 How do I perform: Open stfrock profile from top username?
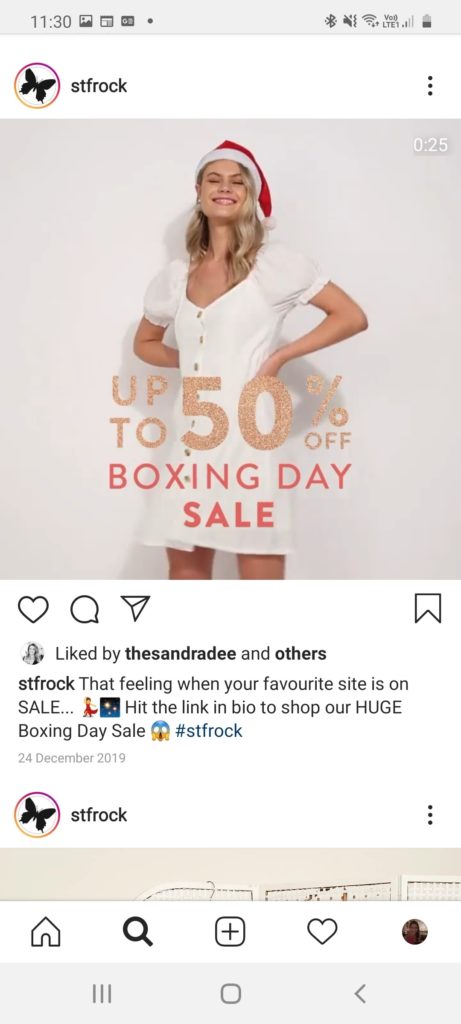pos(99,86)
